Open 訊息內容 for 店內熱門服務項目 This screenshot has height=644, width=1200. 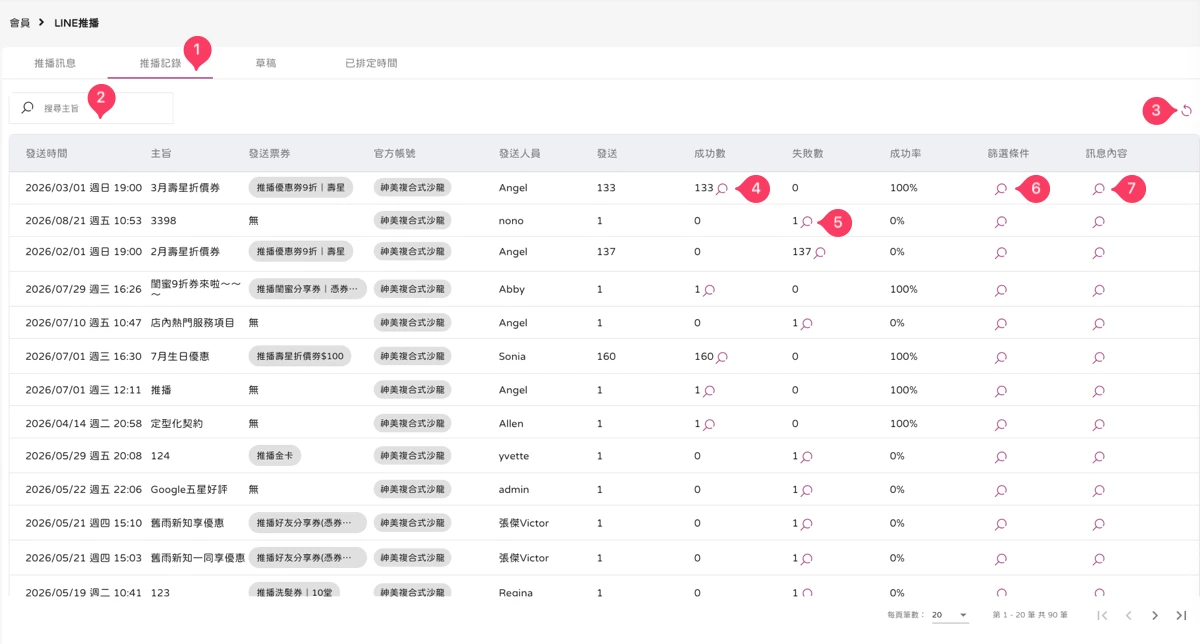coord(1099,324)
